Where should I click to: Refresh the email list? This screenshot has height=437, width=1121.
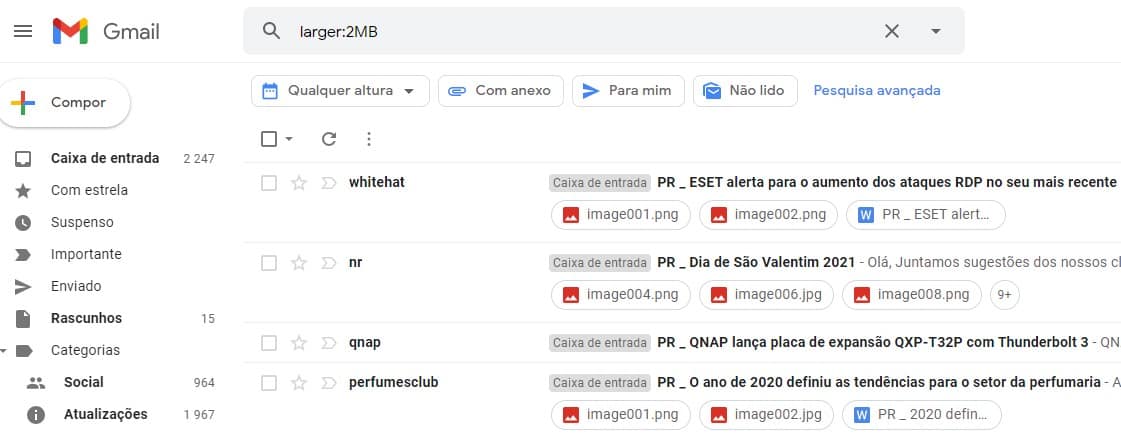click(329, 139)
